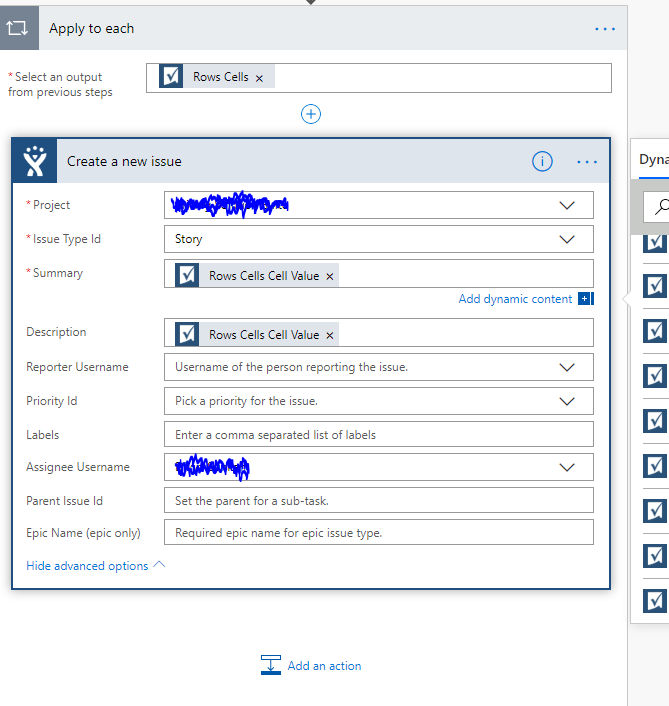Expand the Assignee Username dropdown

pos(567,467)
